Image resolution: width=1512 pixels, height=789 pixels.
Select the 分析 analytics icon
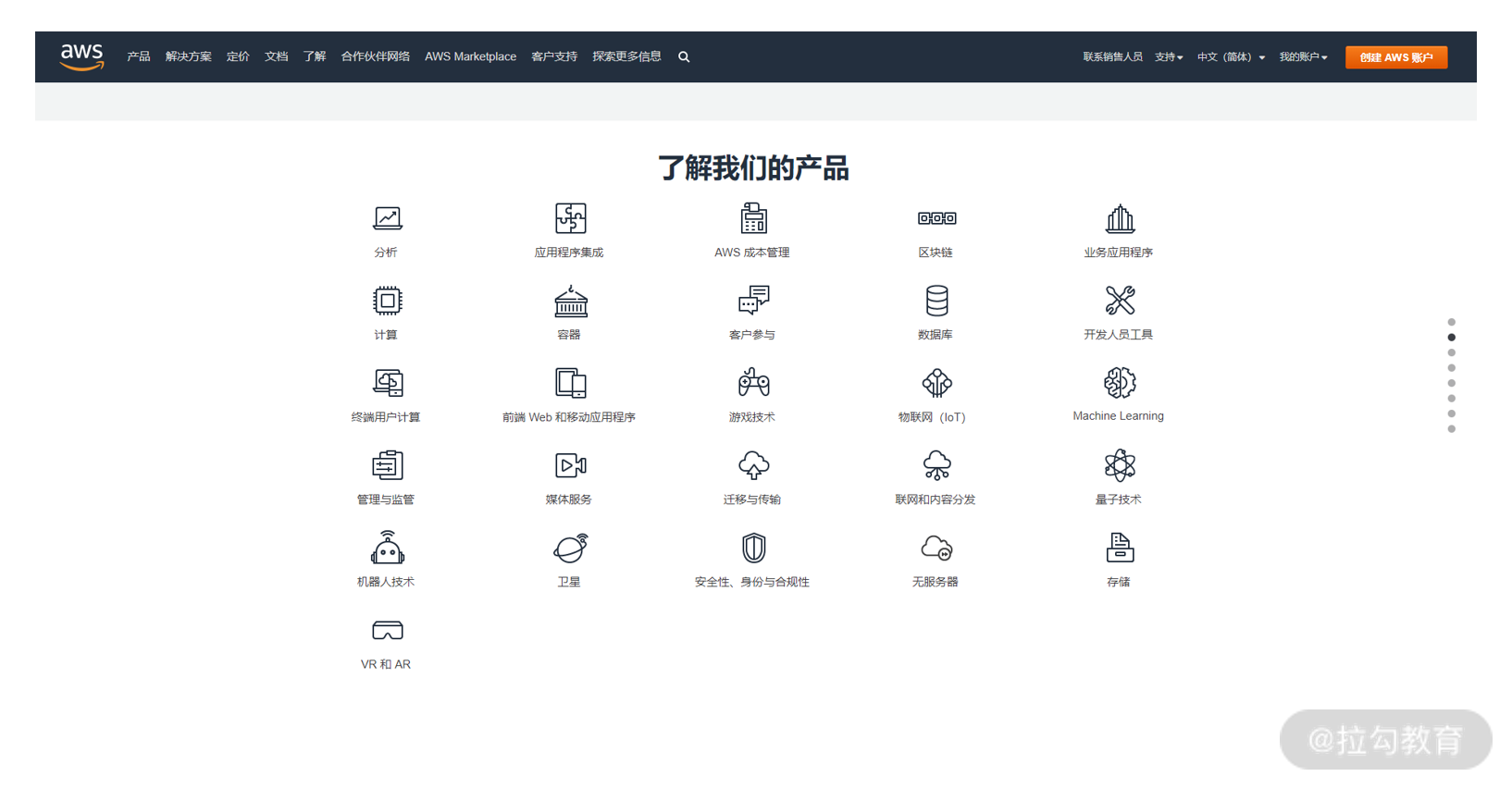387,218
